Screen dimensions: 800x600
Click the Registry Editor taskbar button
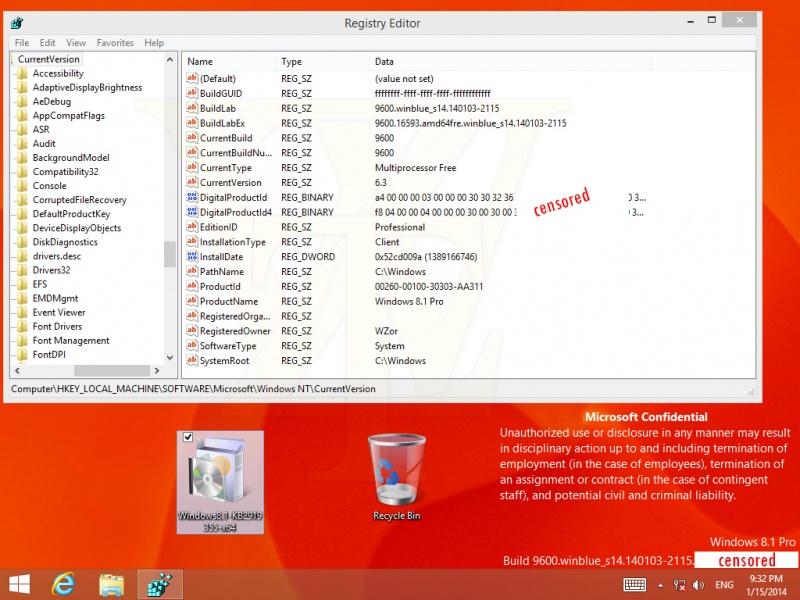[160, 584]
